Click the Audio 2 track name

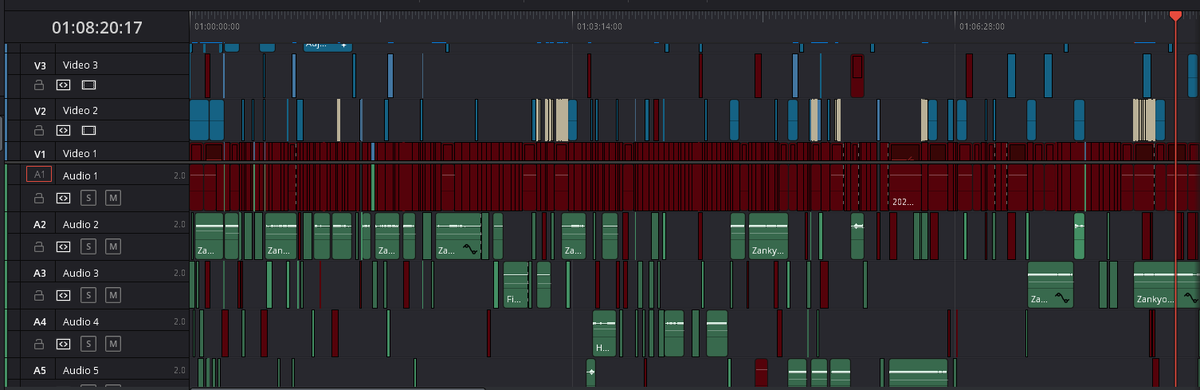click(81, 224)
